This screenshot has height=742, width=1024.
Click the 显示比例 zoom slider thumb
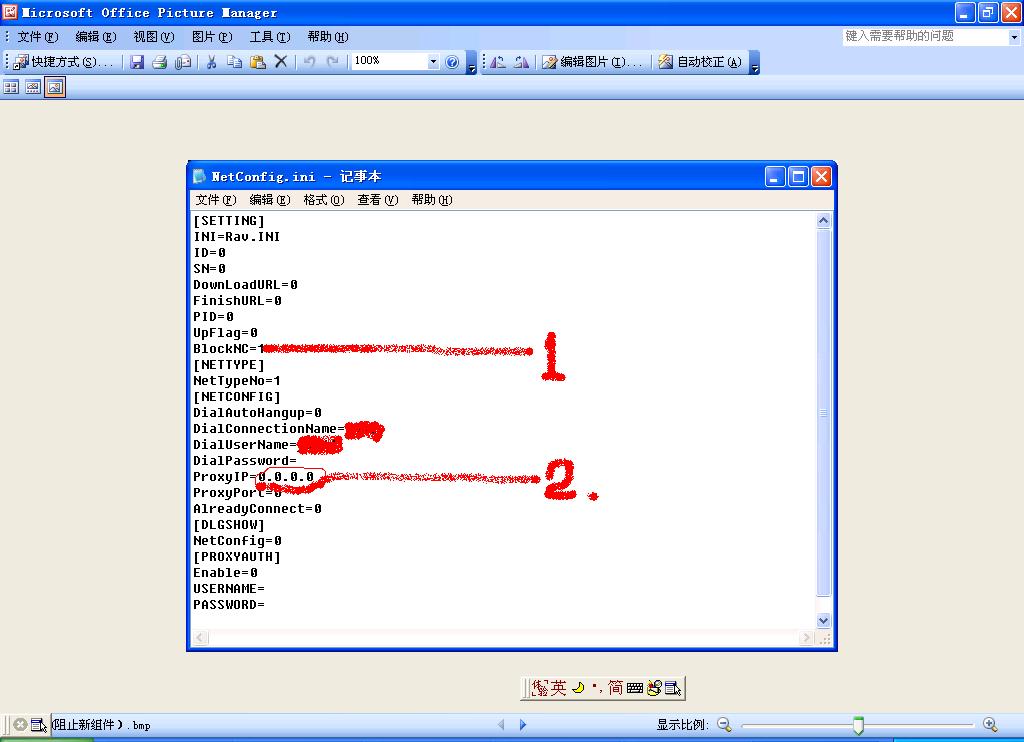[x=858, y=725]
